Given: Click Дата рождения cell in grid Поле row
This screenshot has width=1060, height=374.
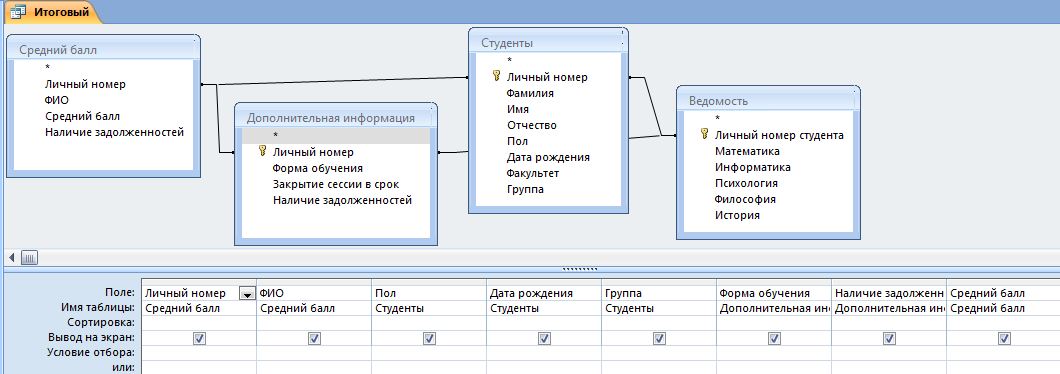Looking at the screenshot, I should pos(544,294).
